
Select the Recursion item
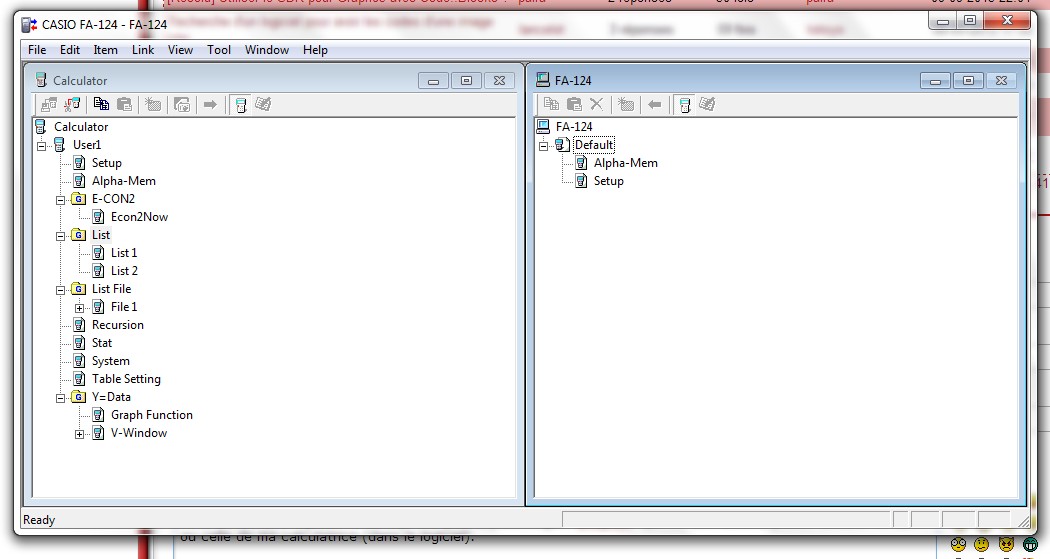point(118,325)
